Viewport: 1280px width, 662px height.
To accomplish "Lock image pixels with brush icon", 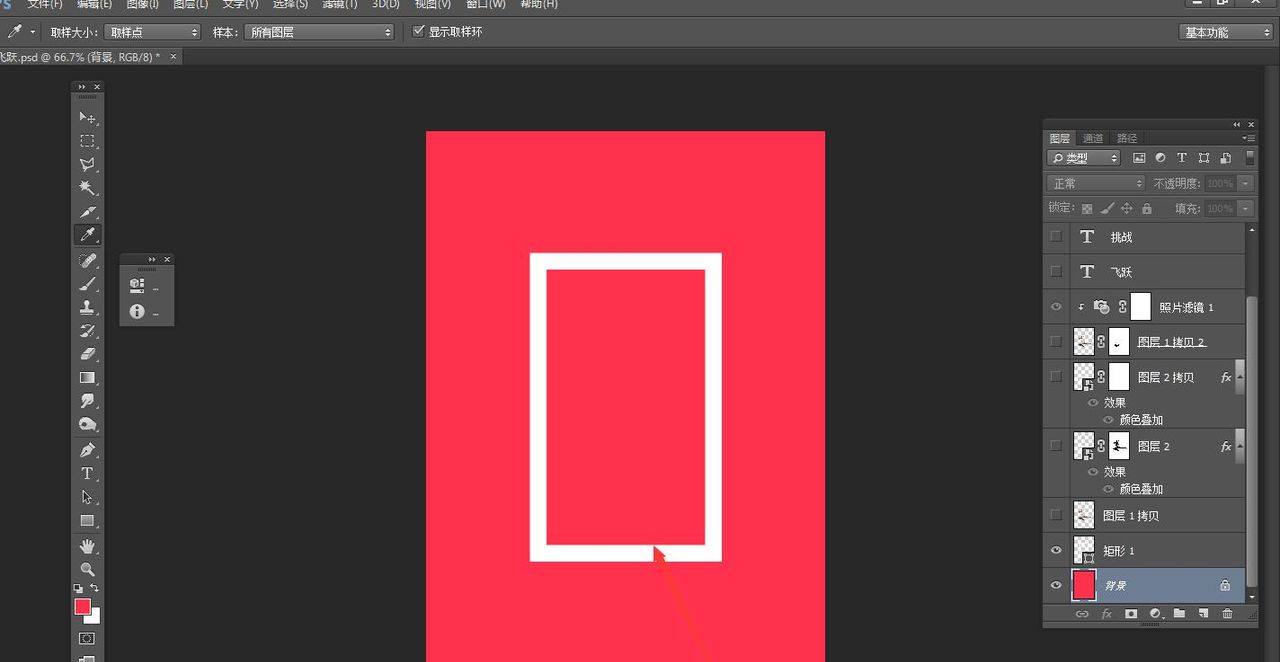I will [1107, 209].
